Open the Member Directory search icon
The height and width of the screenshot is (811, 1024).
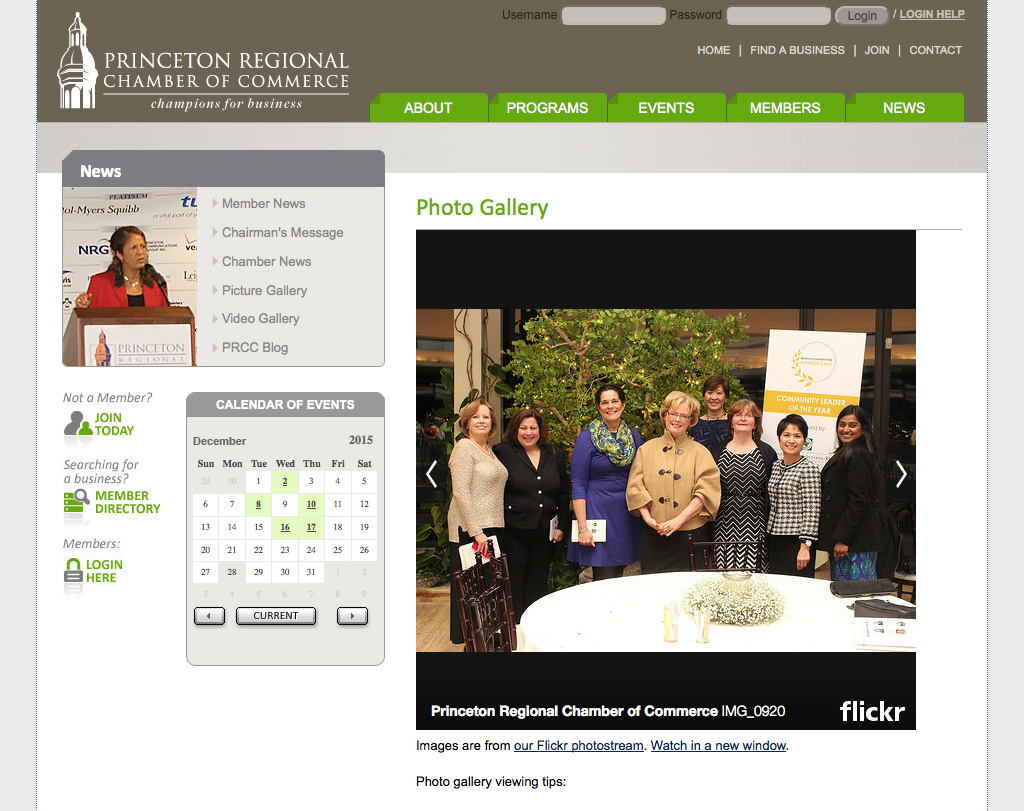click(76, 502)
